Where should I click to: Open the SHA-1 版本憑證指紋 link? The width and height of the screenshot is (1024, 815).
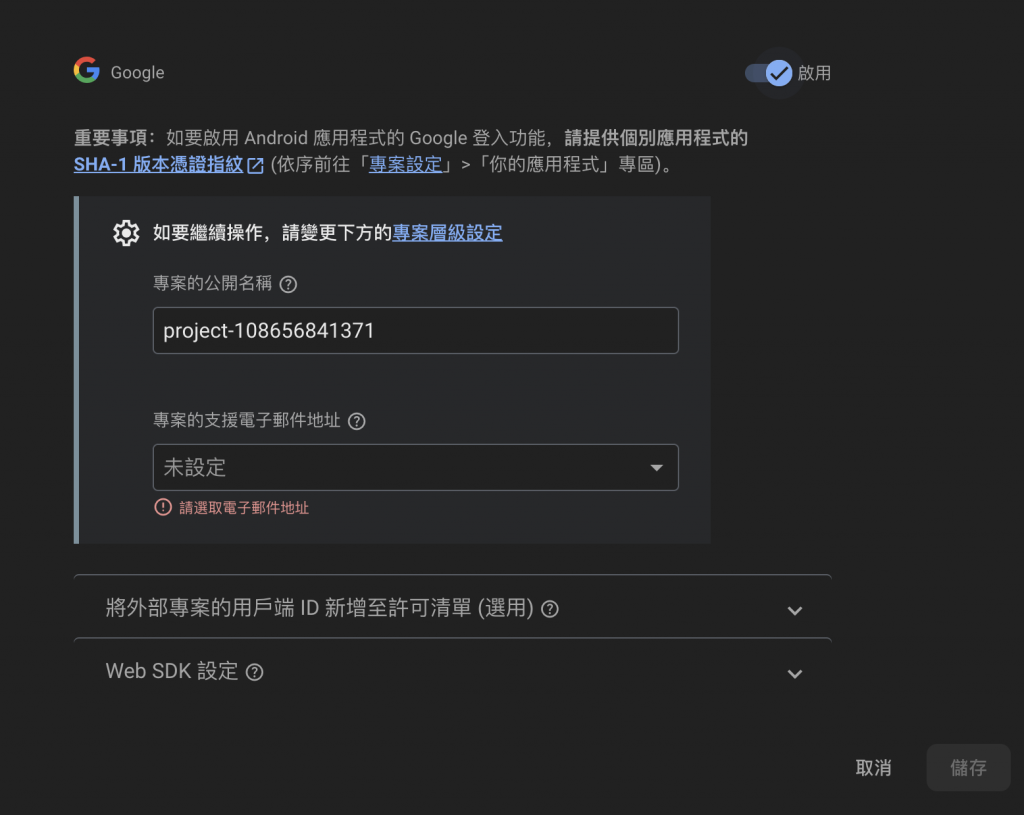pyautogui.click(x=159, y=165)
